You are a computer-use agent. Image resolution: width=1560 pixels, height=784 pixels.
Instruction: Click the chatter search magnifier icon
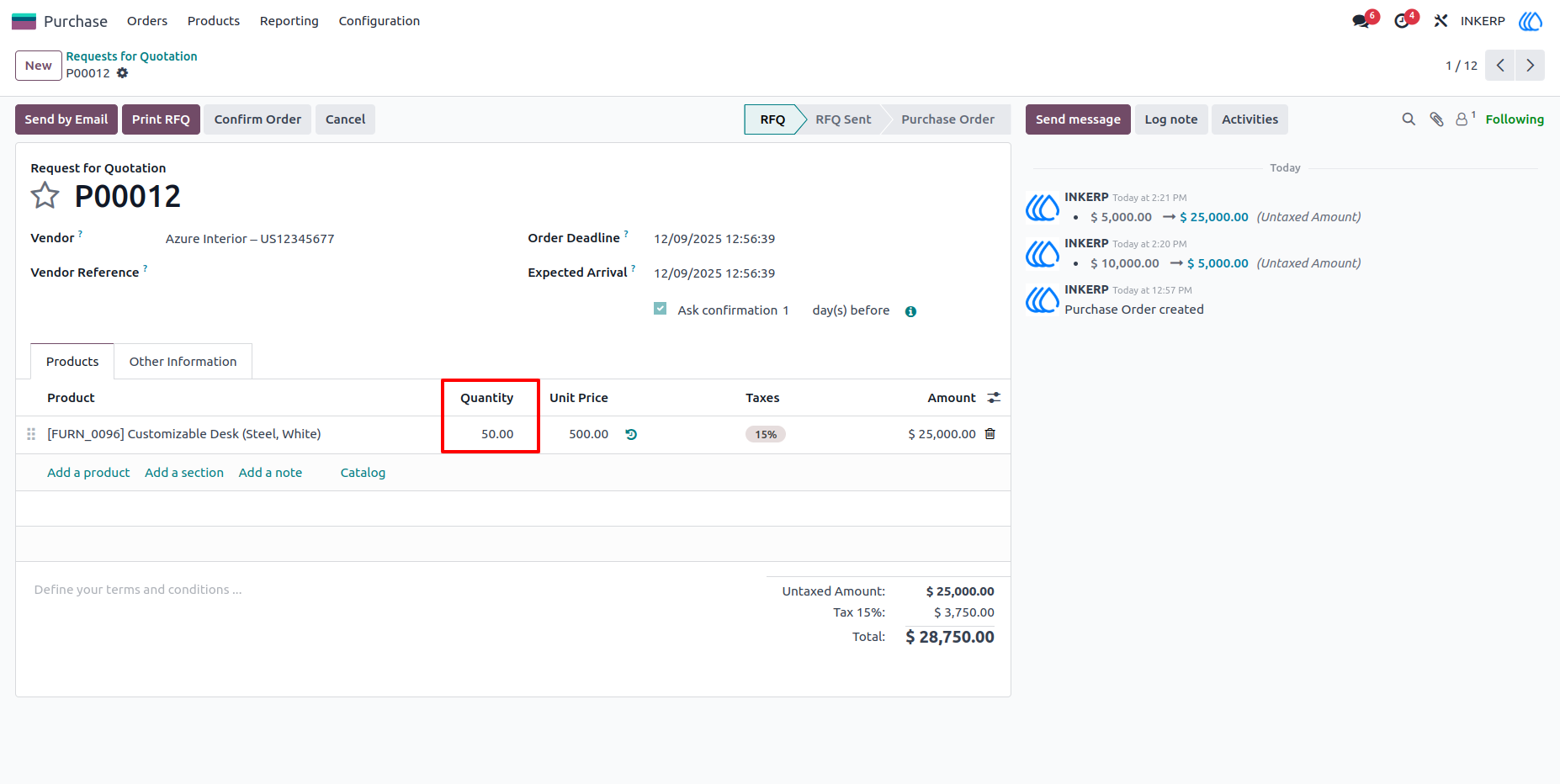tap(1409, 119)
